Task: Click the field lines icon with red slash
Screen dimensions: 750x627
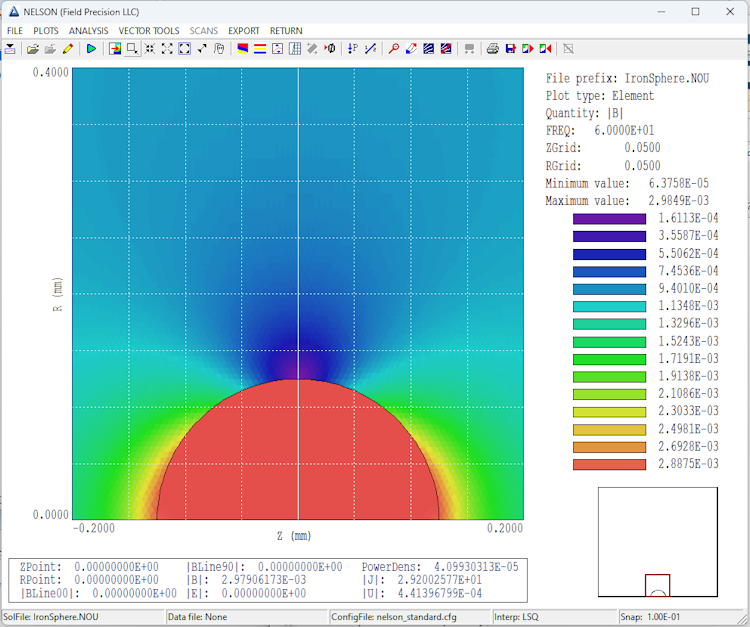Action: [446, 49]
